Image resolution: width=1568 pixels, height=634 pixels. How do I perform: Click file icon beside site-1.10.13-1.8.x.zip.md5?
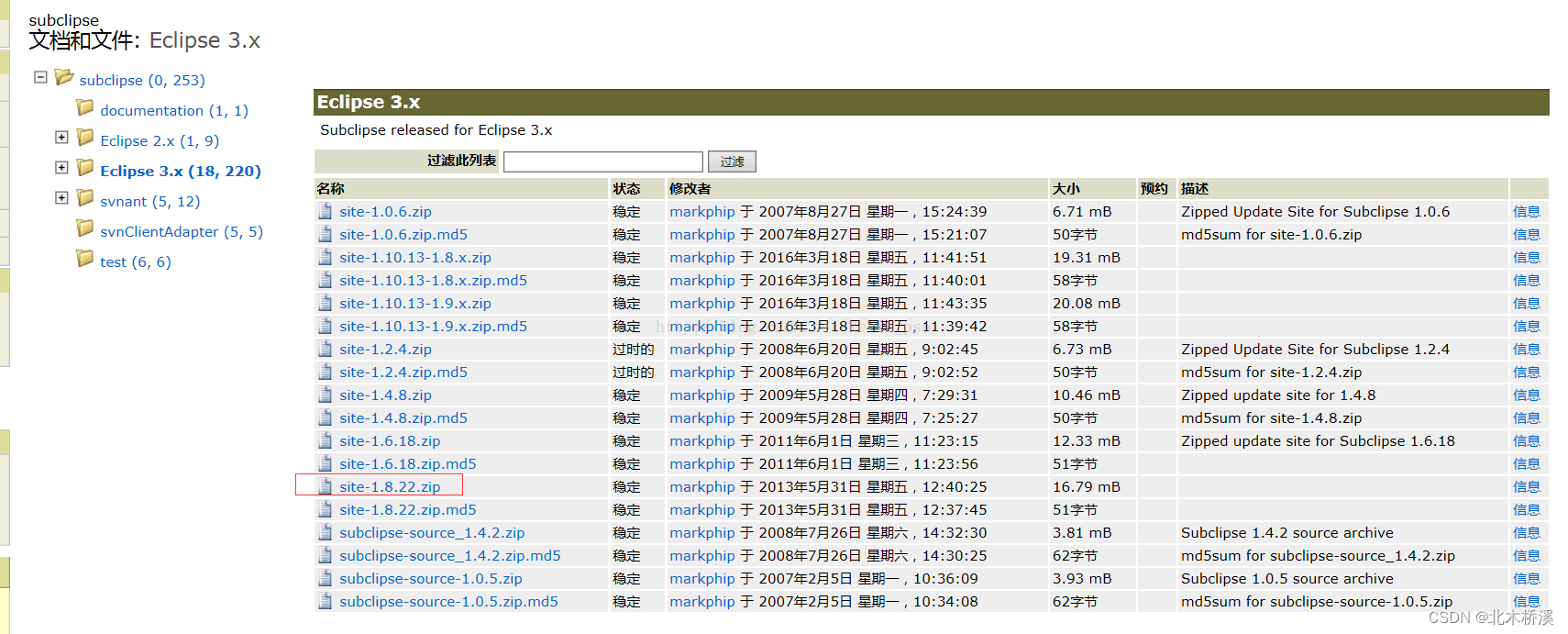(326, 280)
